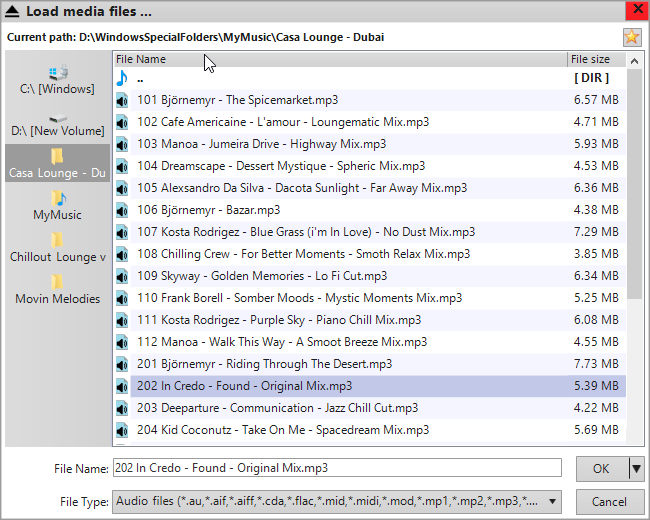Click the eject icon in title bar

pos(12,11)
